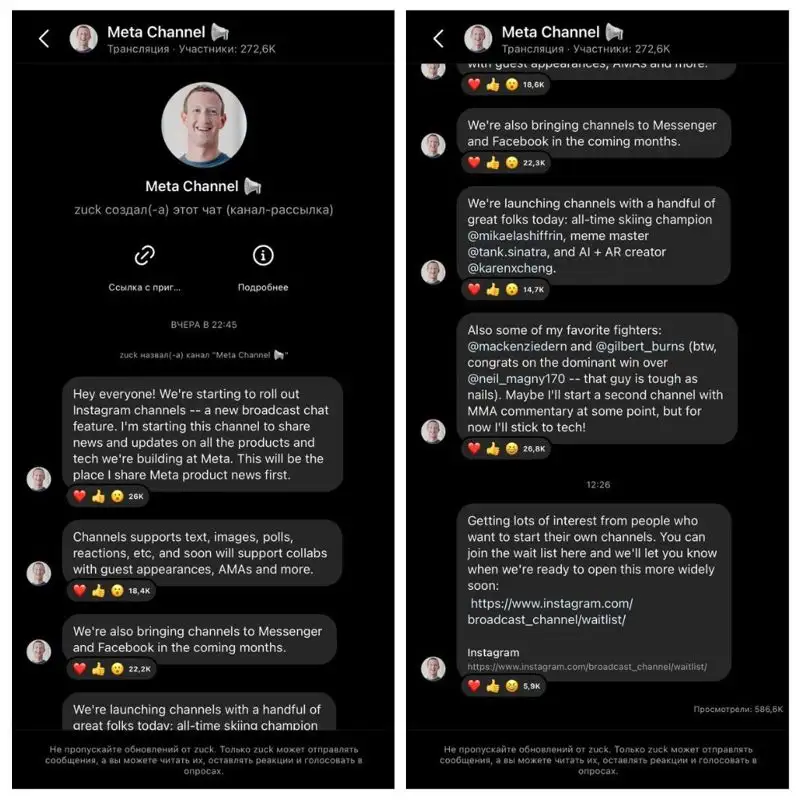This screenshot has width=800, height=800.
Task: Tap the small header avatar in left screen
Action: [84, 39]
